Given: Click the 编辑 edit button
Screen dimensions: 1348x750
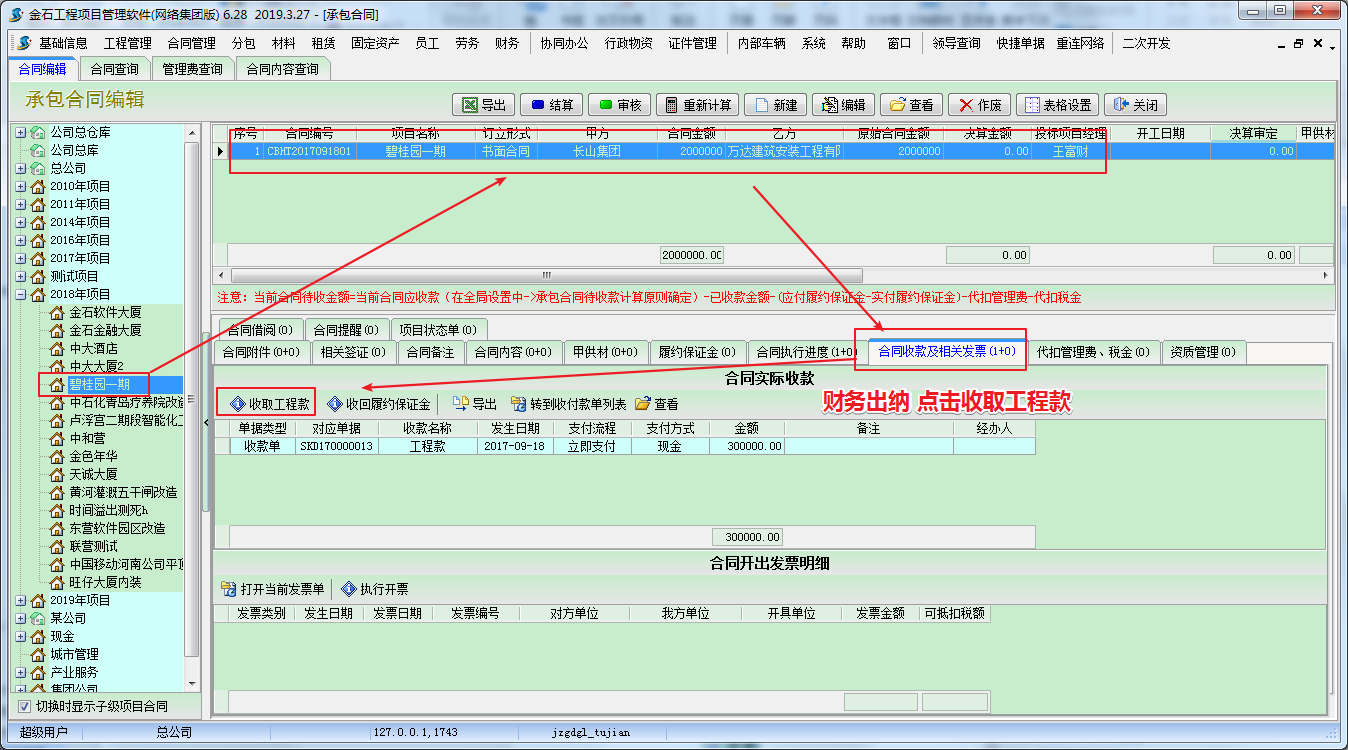Looking at the screenshot, I should coord(842,105).
